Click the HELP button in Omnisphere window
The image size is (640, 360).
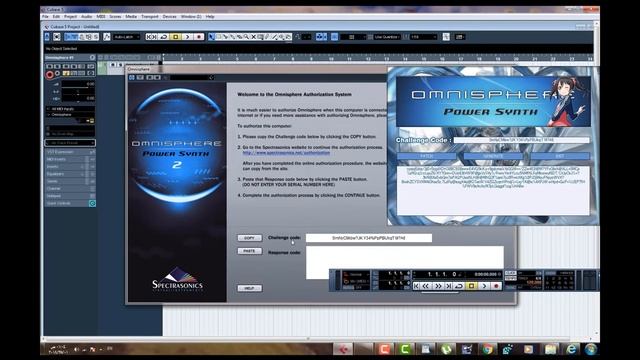(249, 288)
